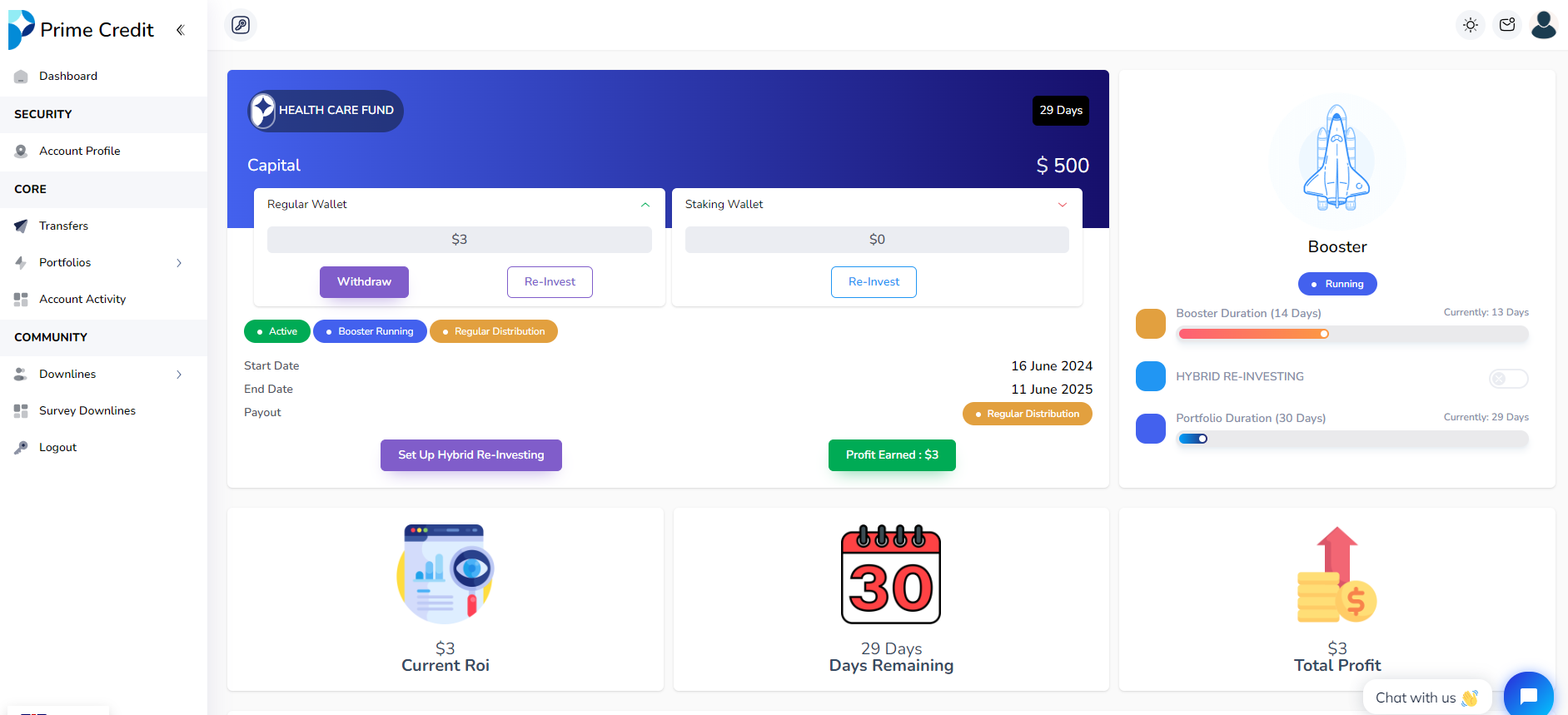Expand the Portfolios submenu
The width and height of the screenshot is (1568, 715).
pos(178,263)
